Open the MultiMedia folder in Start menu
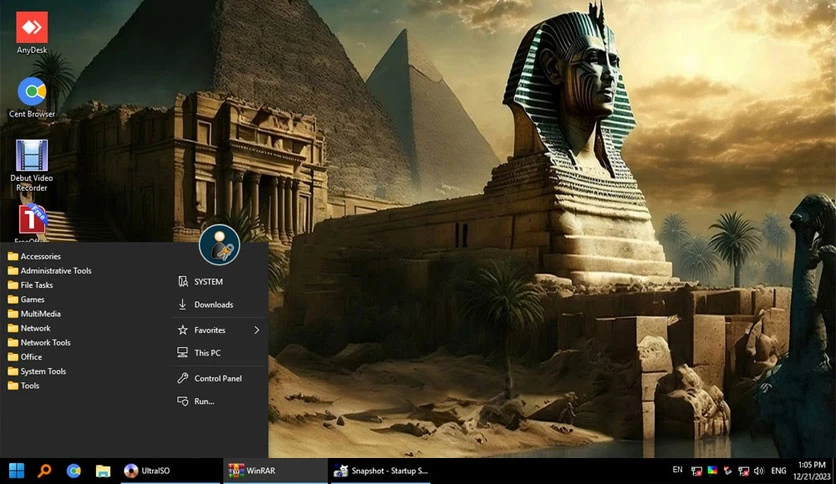The height and width of the screenshot is (484, 836). pyautogui.click(x=41, y=314)
